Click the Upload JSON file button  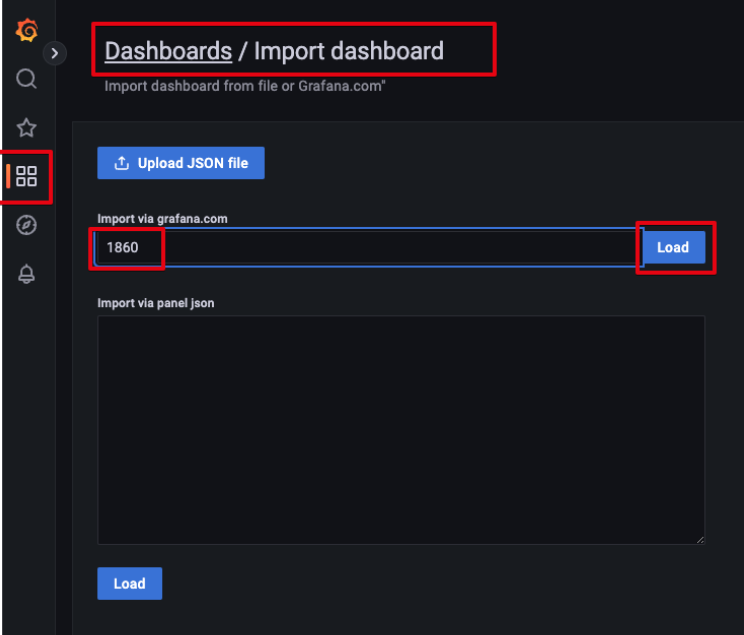[x=181, y=163]
